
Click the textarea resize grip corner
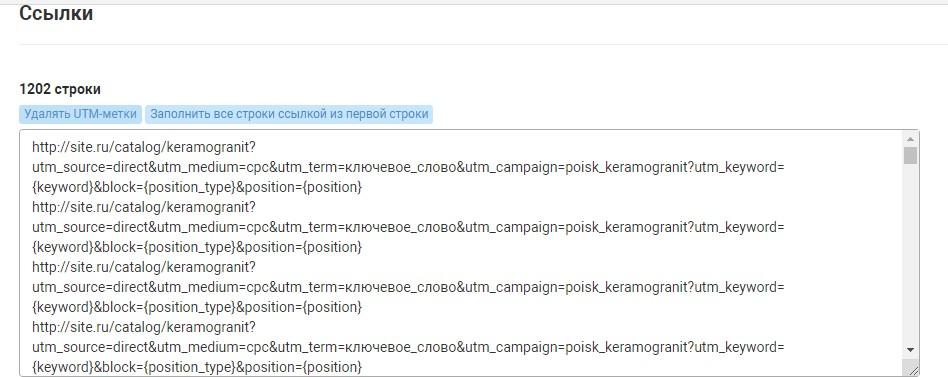(x=912, y=369)
